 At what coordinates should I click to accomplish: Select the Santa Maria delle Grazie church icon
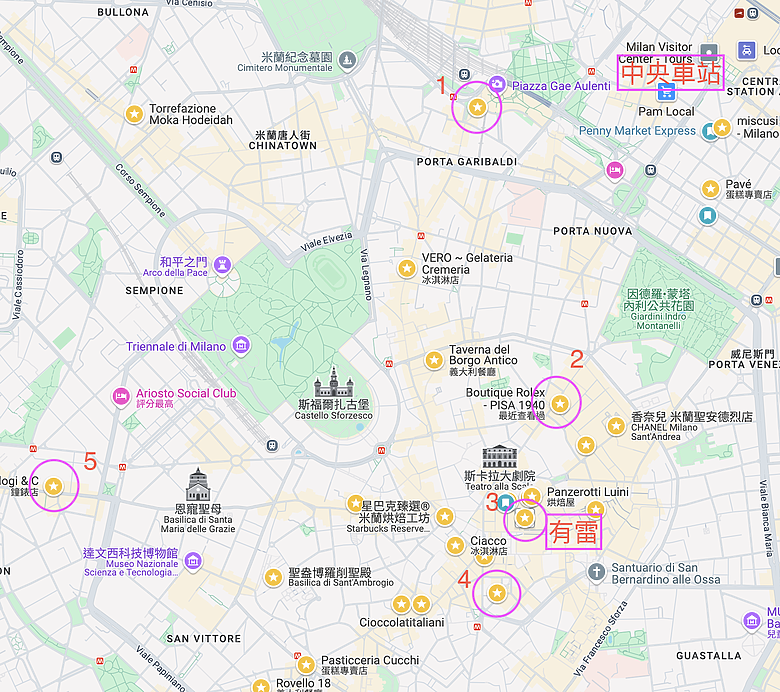coord(198,485)
